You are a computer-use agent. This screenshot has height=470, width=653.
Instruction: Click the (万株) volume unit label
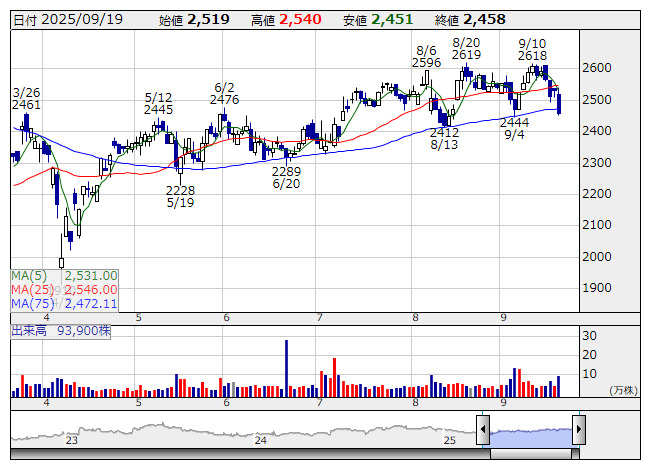coord(623,390)
